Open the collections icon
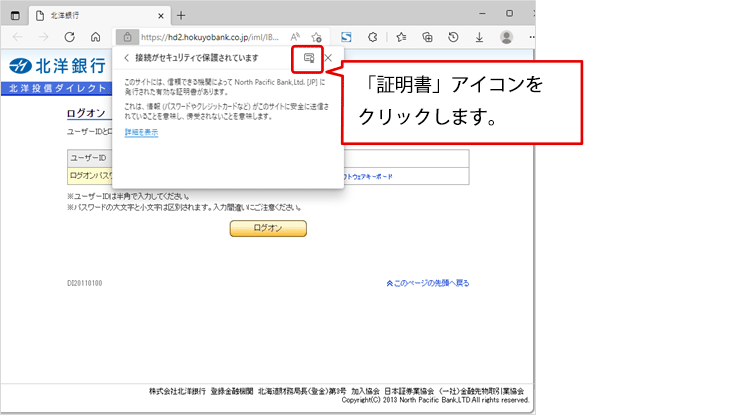Image resolution: width=730 pixels, height=418 pixels. pyautogui.click(x=427, y=37)
